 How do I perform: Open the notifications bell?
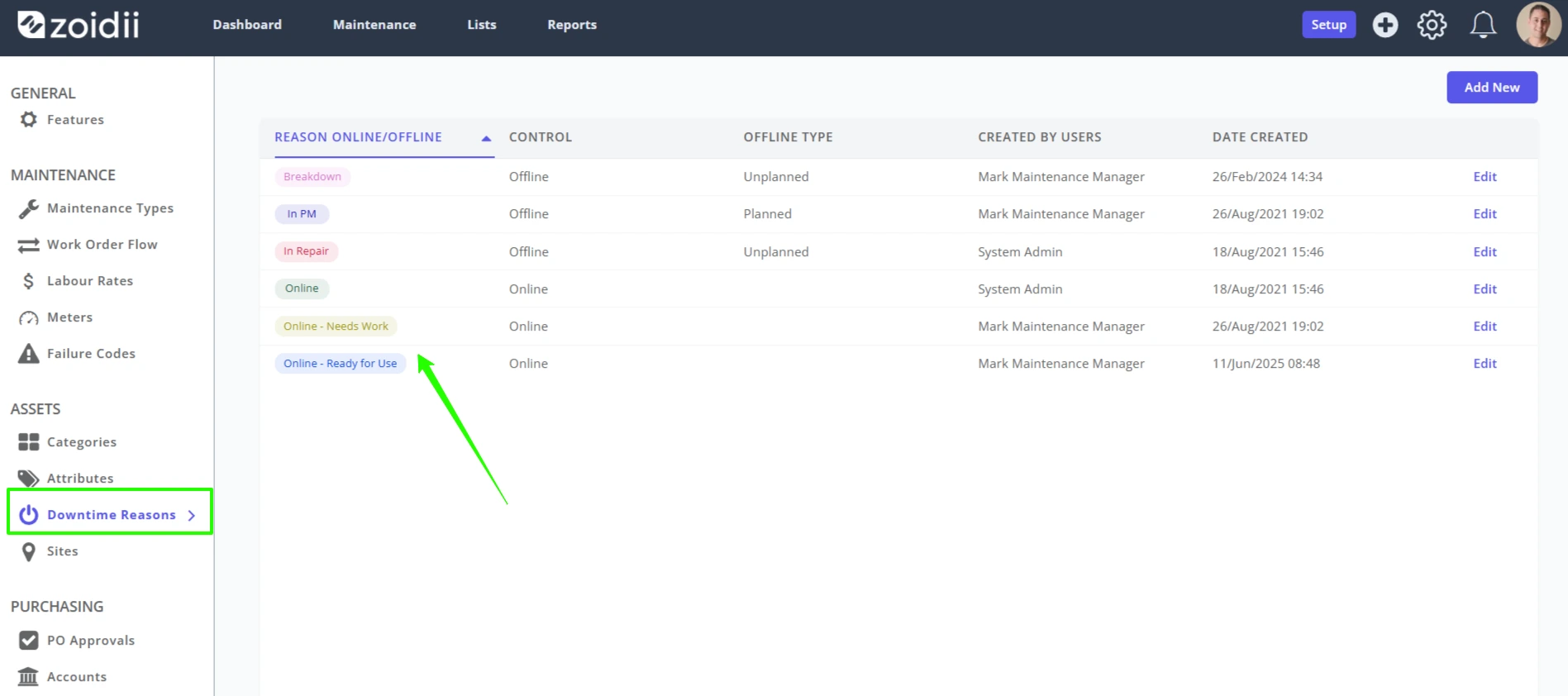tap(1483, 25)
